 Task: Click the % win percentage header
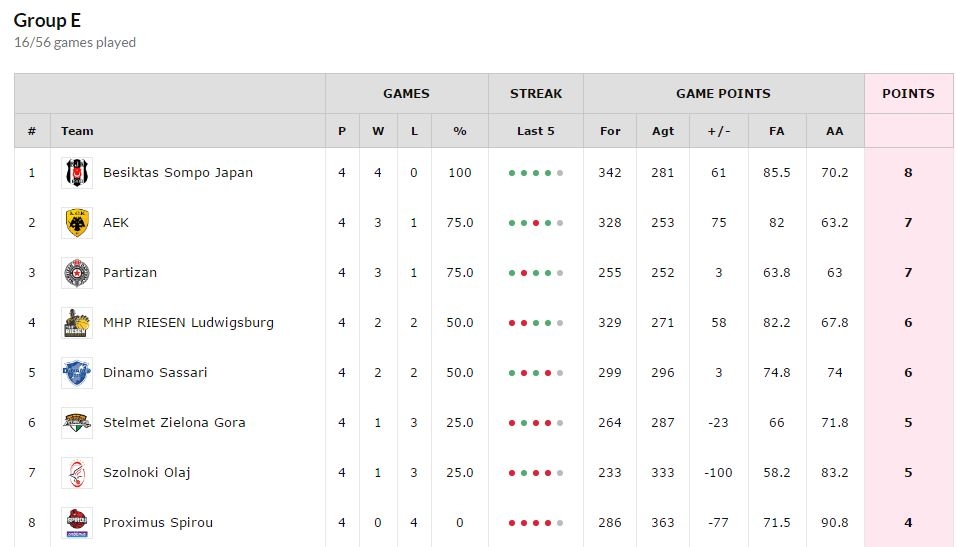point(460,131)
